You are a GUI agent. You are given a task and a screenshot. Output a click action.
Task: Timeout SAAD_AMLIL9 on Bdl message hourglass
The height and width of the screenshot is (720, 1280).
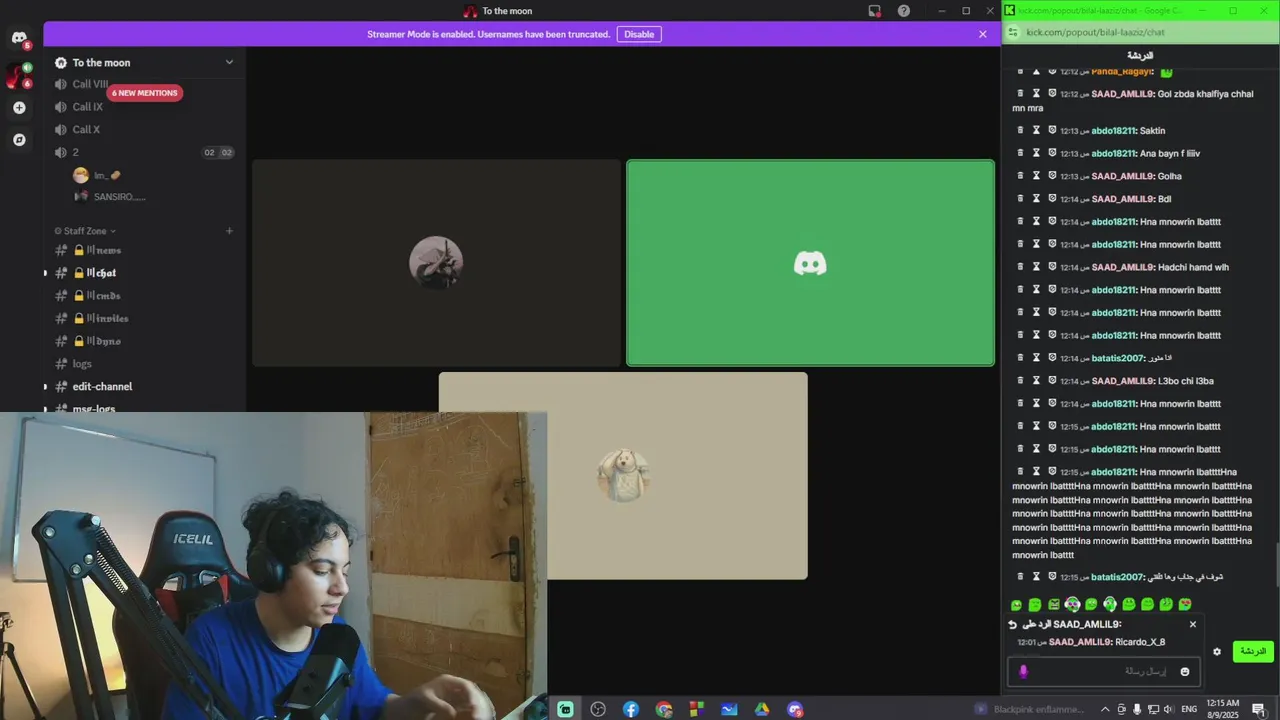pyautogui.click(x=1036, y=199)
